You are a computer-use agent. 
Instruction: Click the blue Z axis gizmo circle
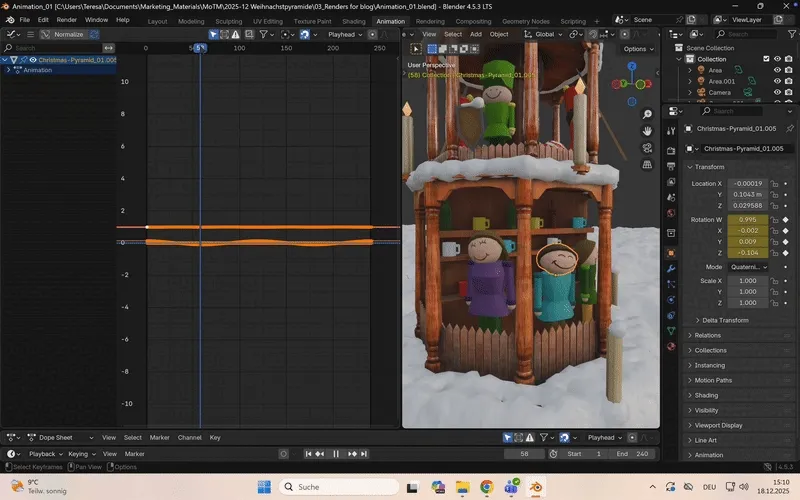click(630, 66)
